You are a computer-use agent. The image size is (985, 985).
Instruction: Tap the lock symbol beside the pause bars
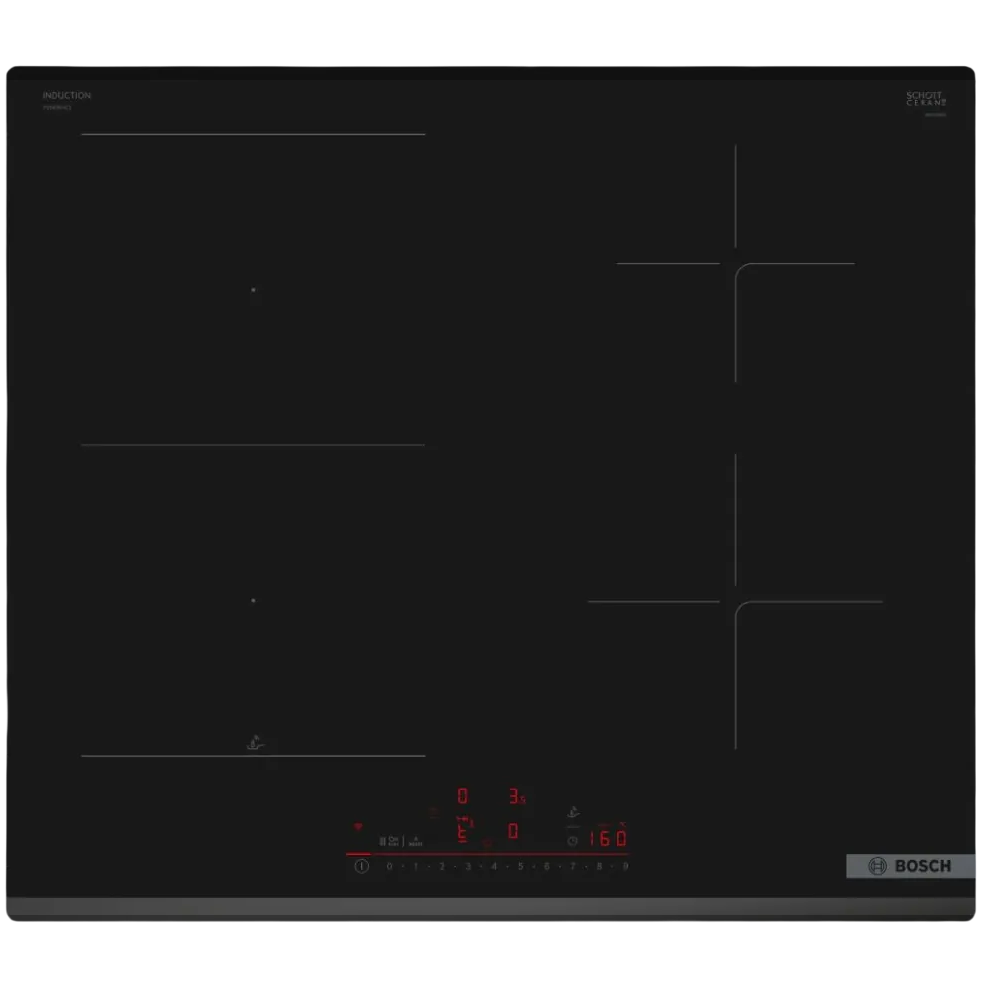pos(393,841)
